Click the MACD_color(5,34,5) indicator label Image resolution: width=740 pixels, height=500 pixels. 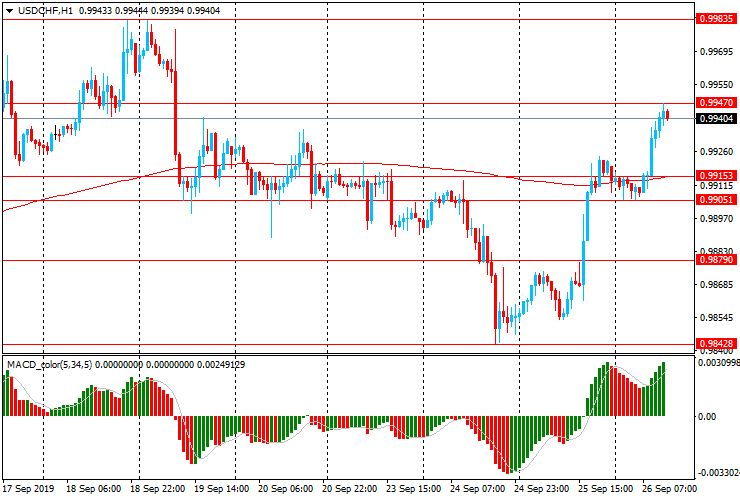pyautogui.click(x=50, y=364)
